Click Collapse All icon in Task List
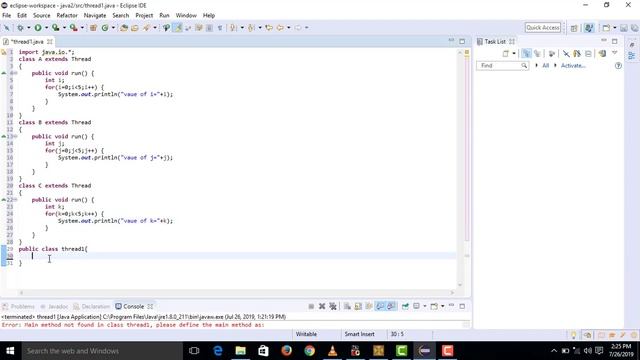Viewport: 640px width, 360px height. tap(588, 53)
